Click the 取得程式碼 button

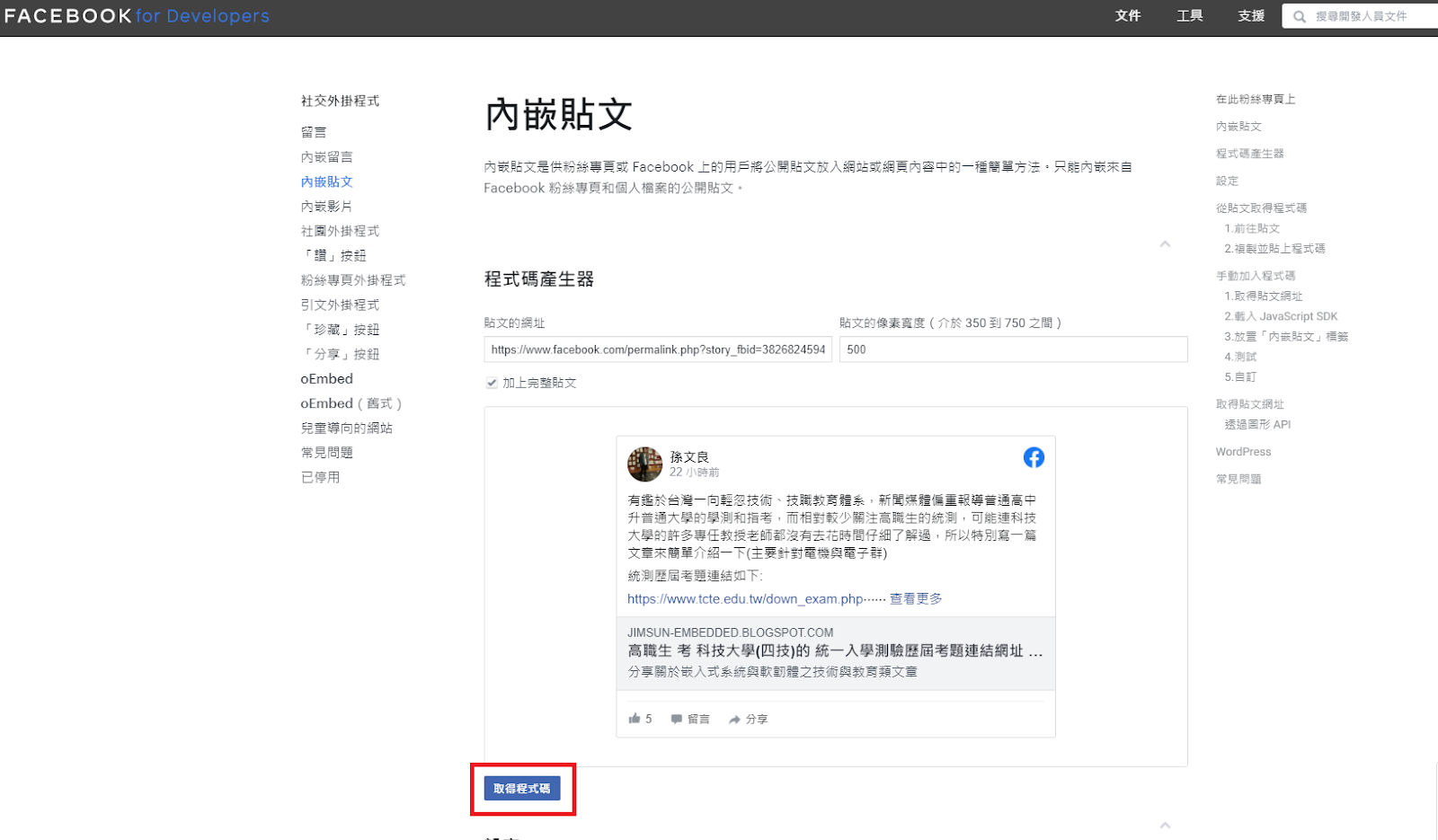522,788
